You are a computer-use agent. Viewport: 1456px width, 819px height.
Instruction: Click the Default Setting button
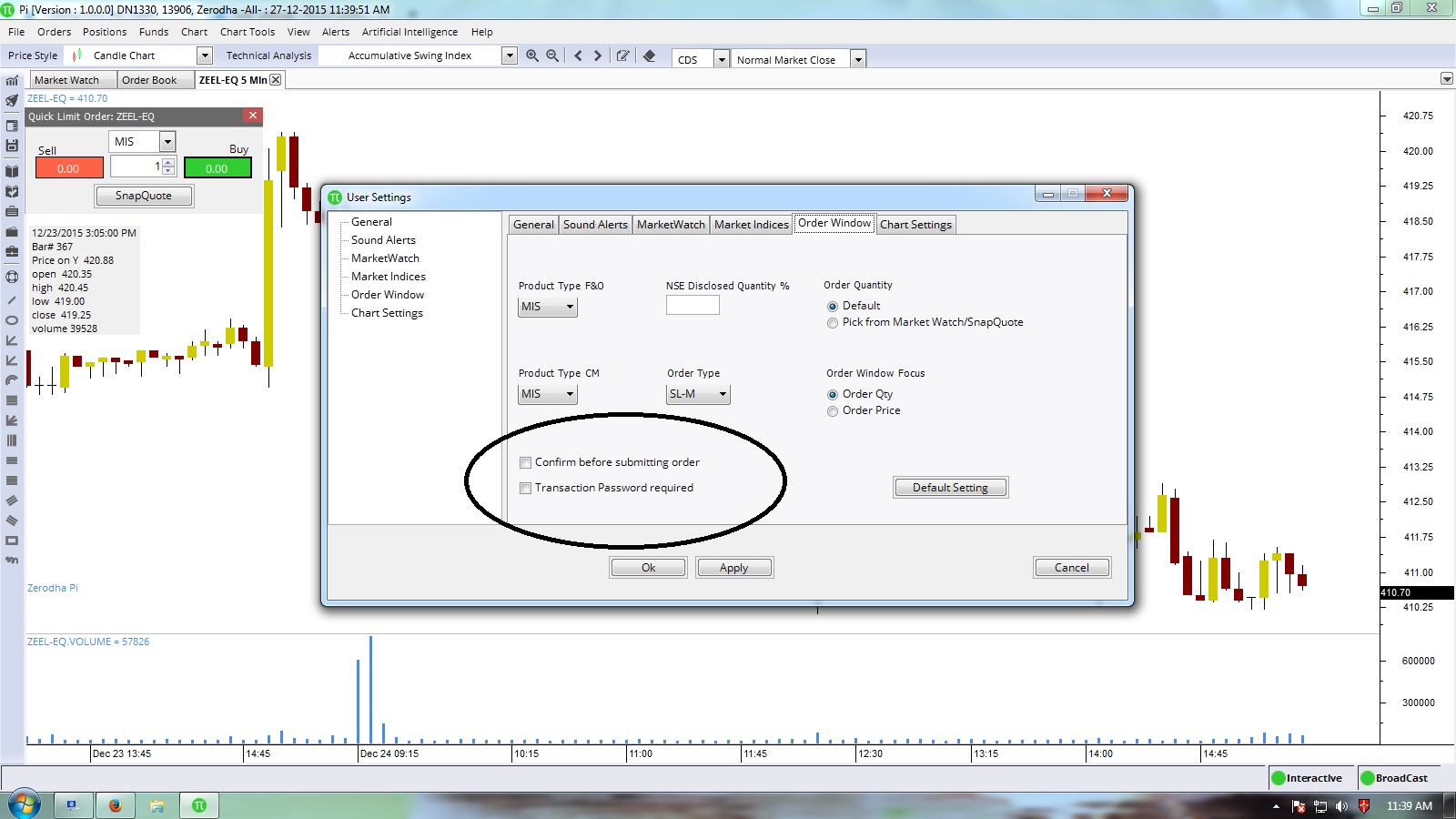[x=950, y=488]
